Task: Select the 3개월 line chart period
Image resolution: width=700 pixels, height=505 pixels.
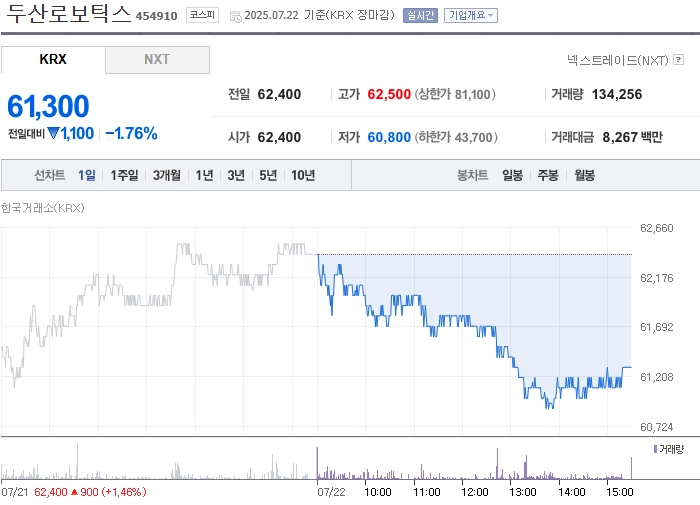Action: pos(167,175)
